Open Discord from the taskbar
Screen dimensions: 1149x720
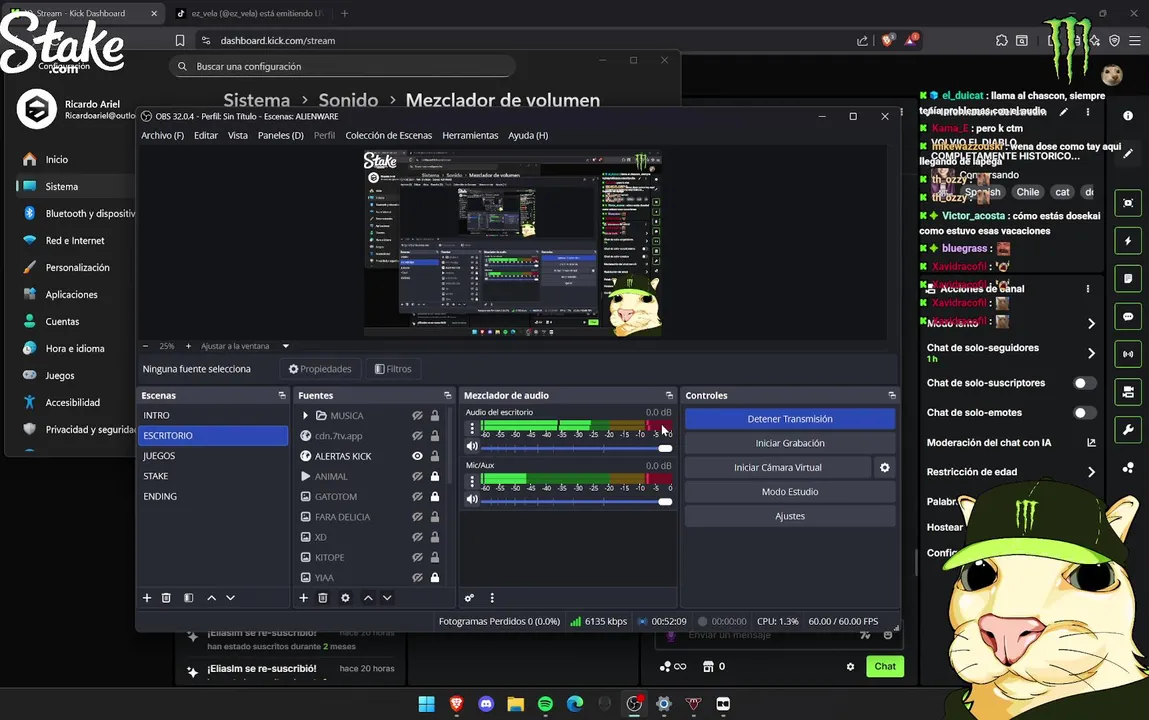pos(486,704)
